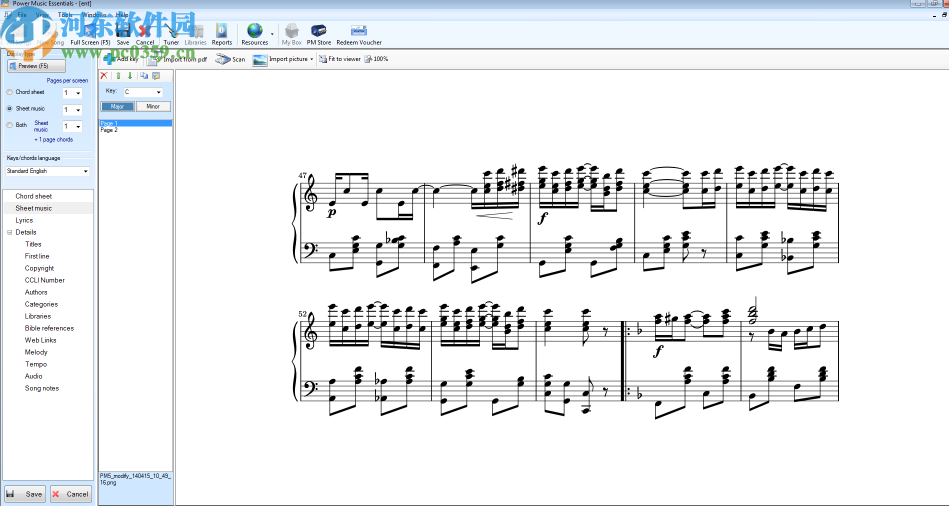
Task: Open the View menu
Action: coord(42,15)
